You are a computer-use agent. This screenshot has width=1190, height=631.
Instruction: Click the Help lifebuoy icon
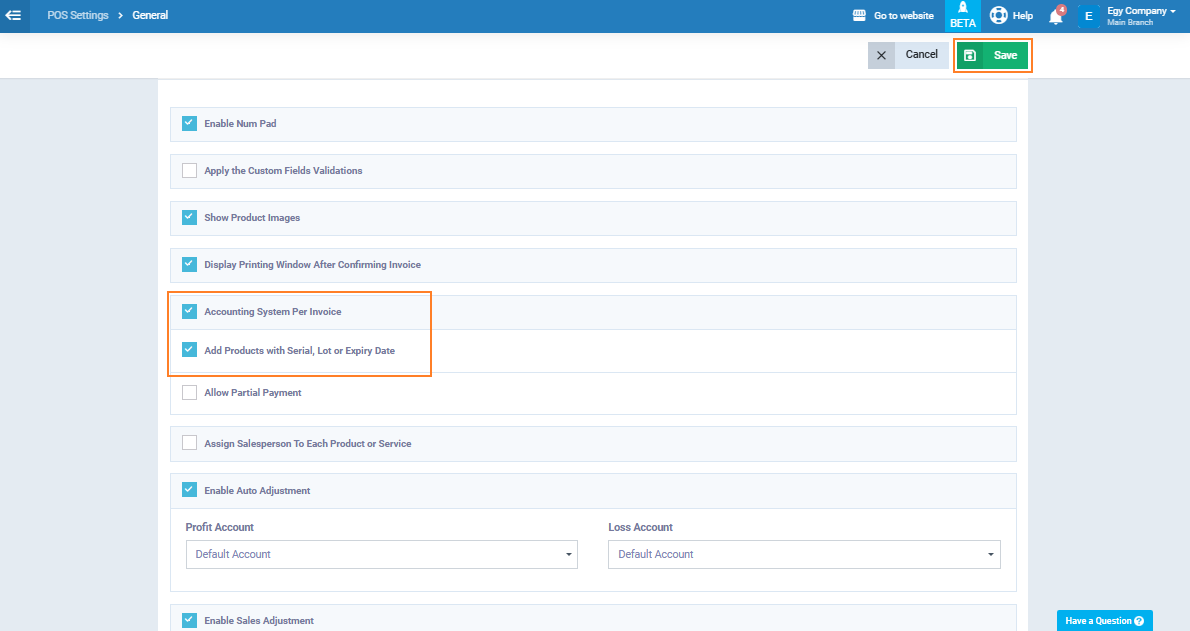(998, 16)
